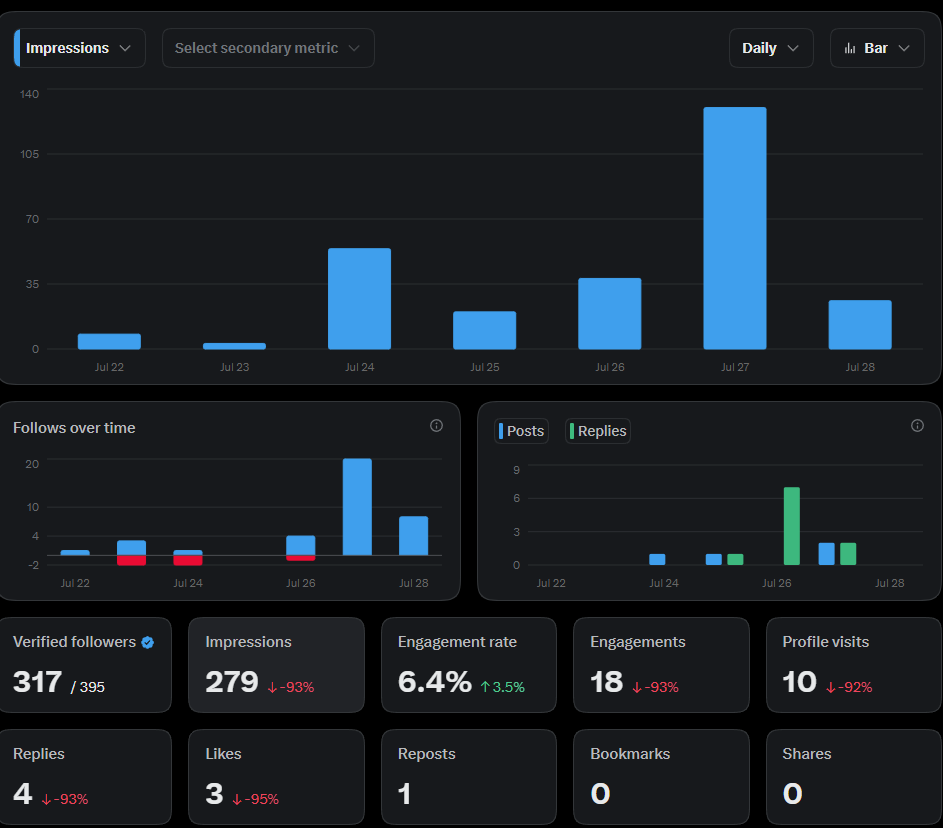Click the Jul 24 impressions bar
This screenshot has width=943, height=828.
tap(360, 299)
